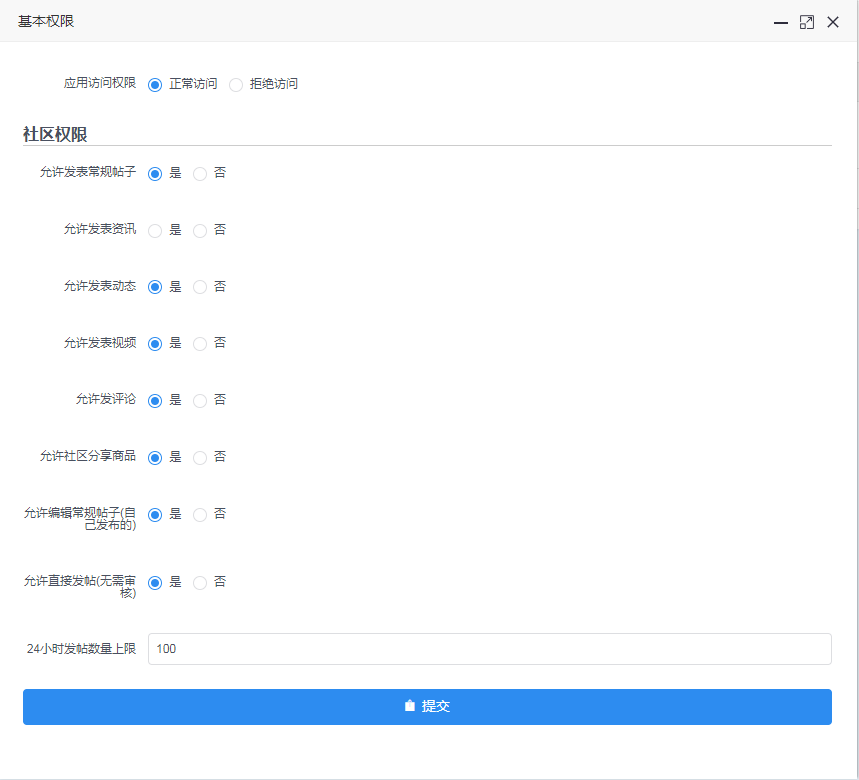Image resolution: width=859 pixels, height=780 pixels.
Task: Click the 24小时发帖数量上限 input field
Action: pyautogui.click(x=489, y=649)
